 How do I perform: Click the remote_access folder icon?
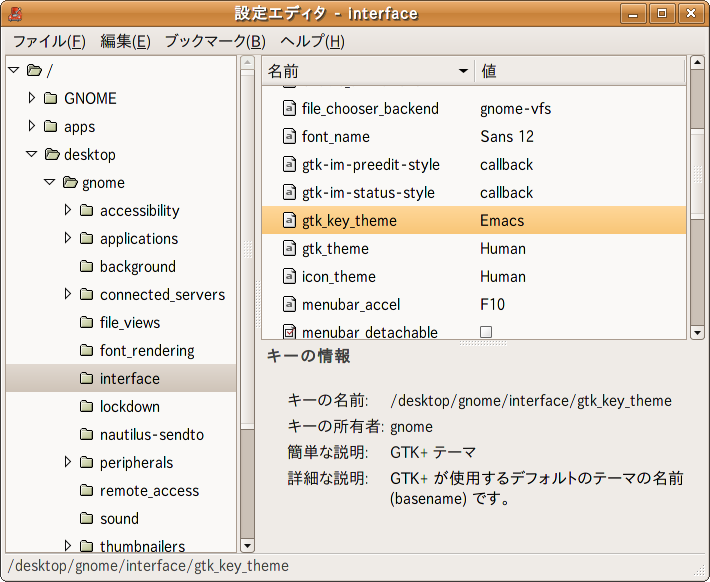pyautogui.click(x=86, y=491)
